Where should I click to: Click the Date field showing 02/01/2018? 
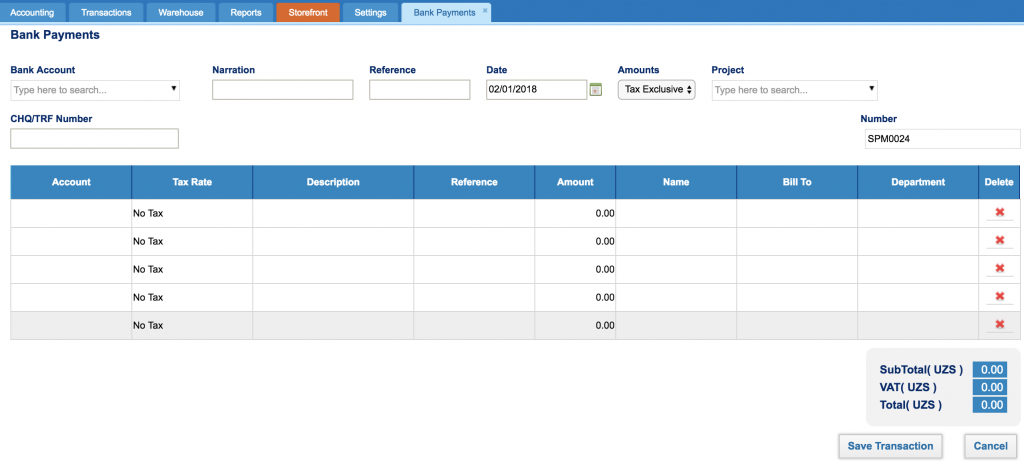click(536, 90)
